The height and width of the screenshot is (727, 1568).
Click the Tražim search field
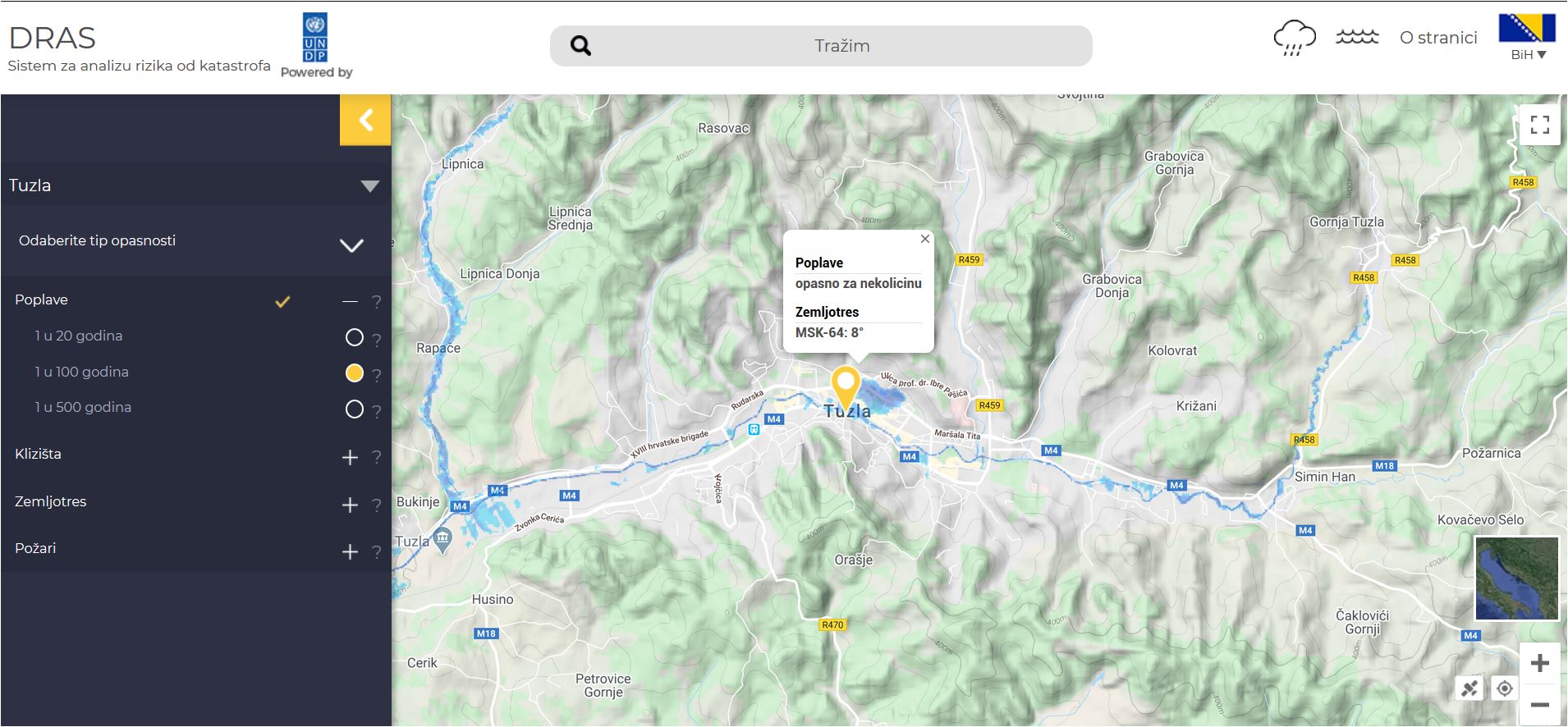pos(841,46)
